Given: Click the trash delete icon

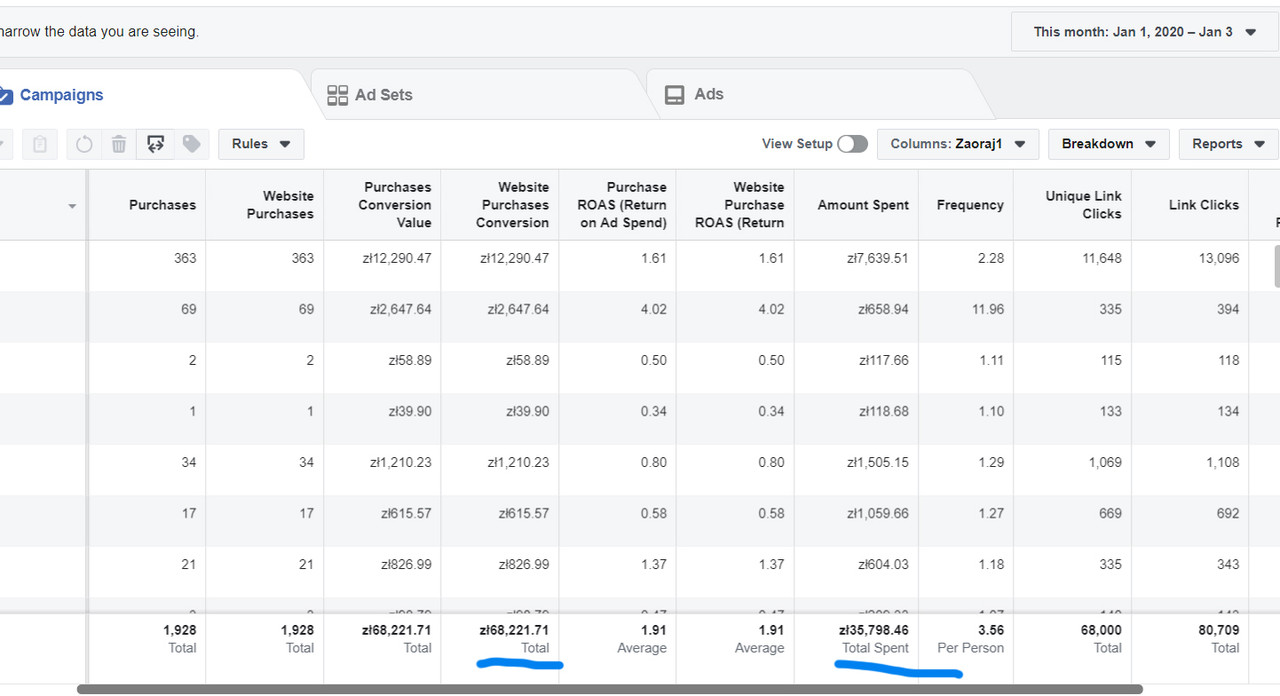Looking at the screenshot, I should (119, 144).
